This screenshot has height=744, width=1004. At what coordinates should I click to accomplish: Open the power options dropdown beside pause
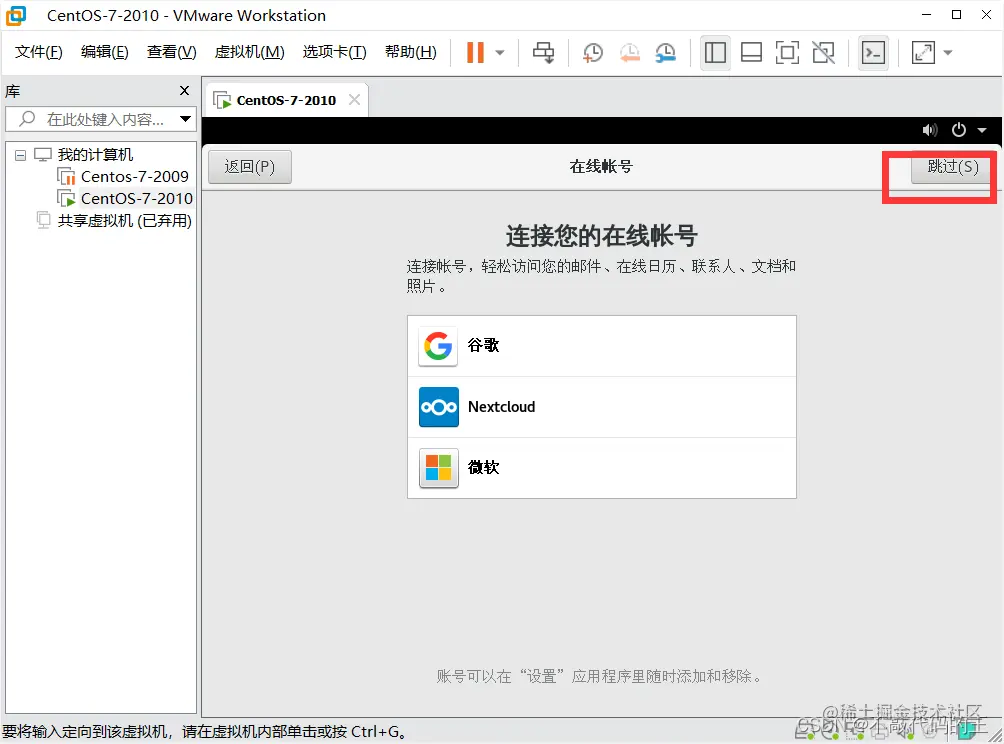(500, 53)
